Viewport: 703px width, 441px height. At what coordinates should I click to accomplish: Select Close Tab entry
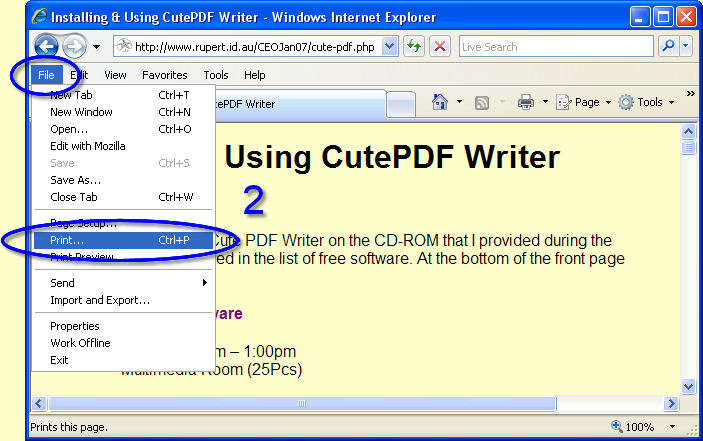point(122,197)
